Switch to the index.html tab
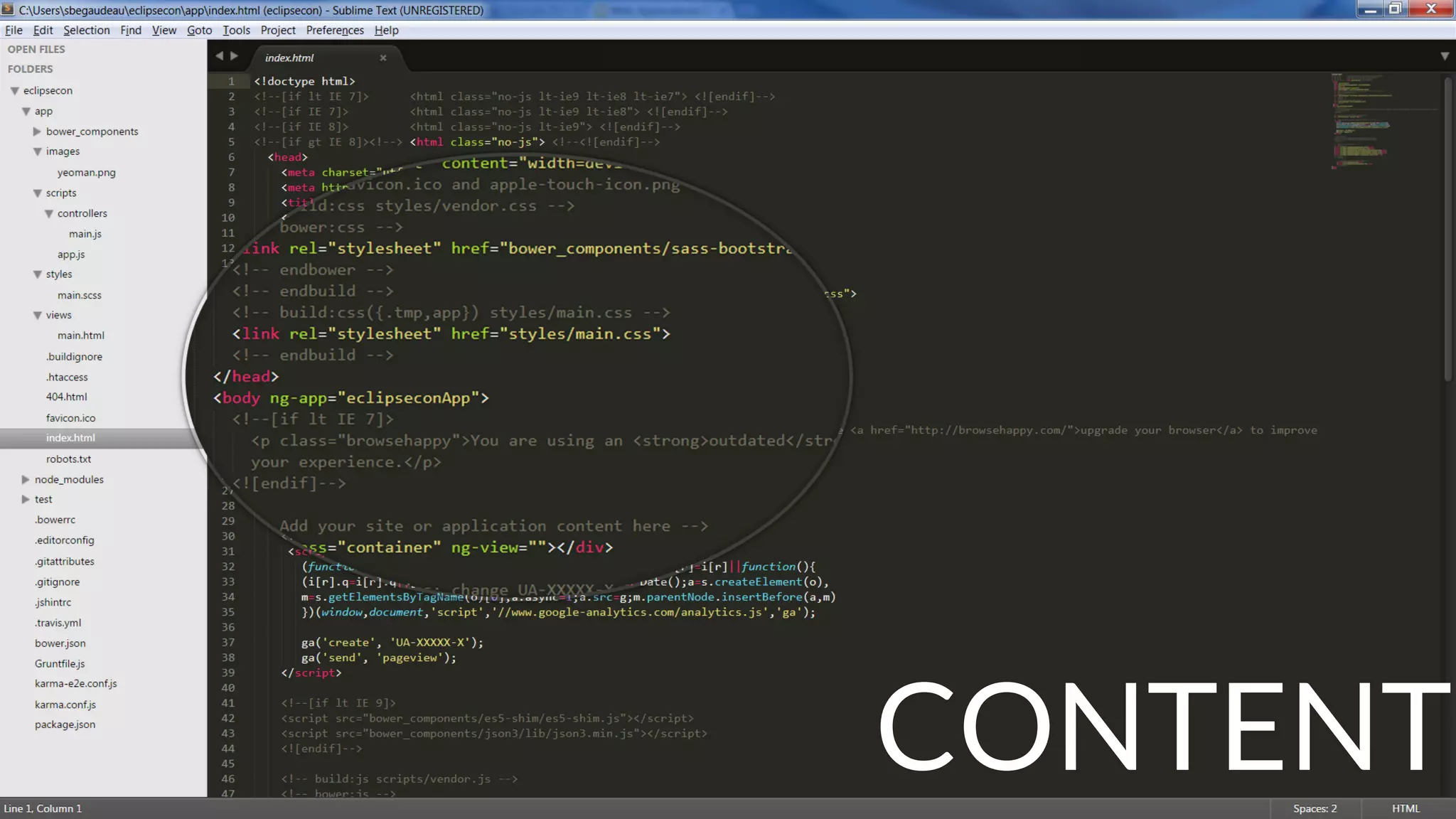This screenshot has height=819, width=1456. (289, 58)
